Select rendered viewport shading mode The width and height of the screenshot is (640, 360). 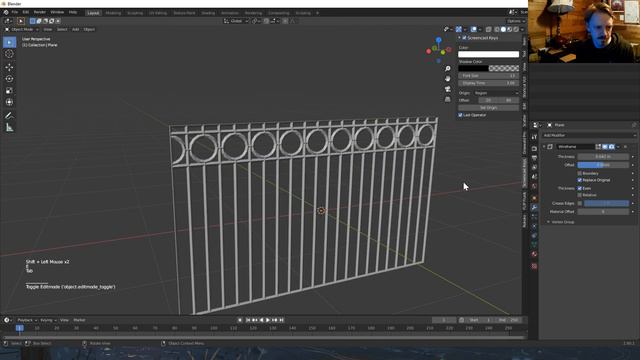(516, 29)
